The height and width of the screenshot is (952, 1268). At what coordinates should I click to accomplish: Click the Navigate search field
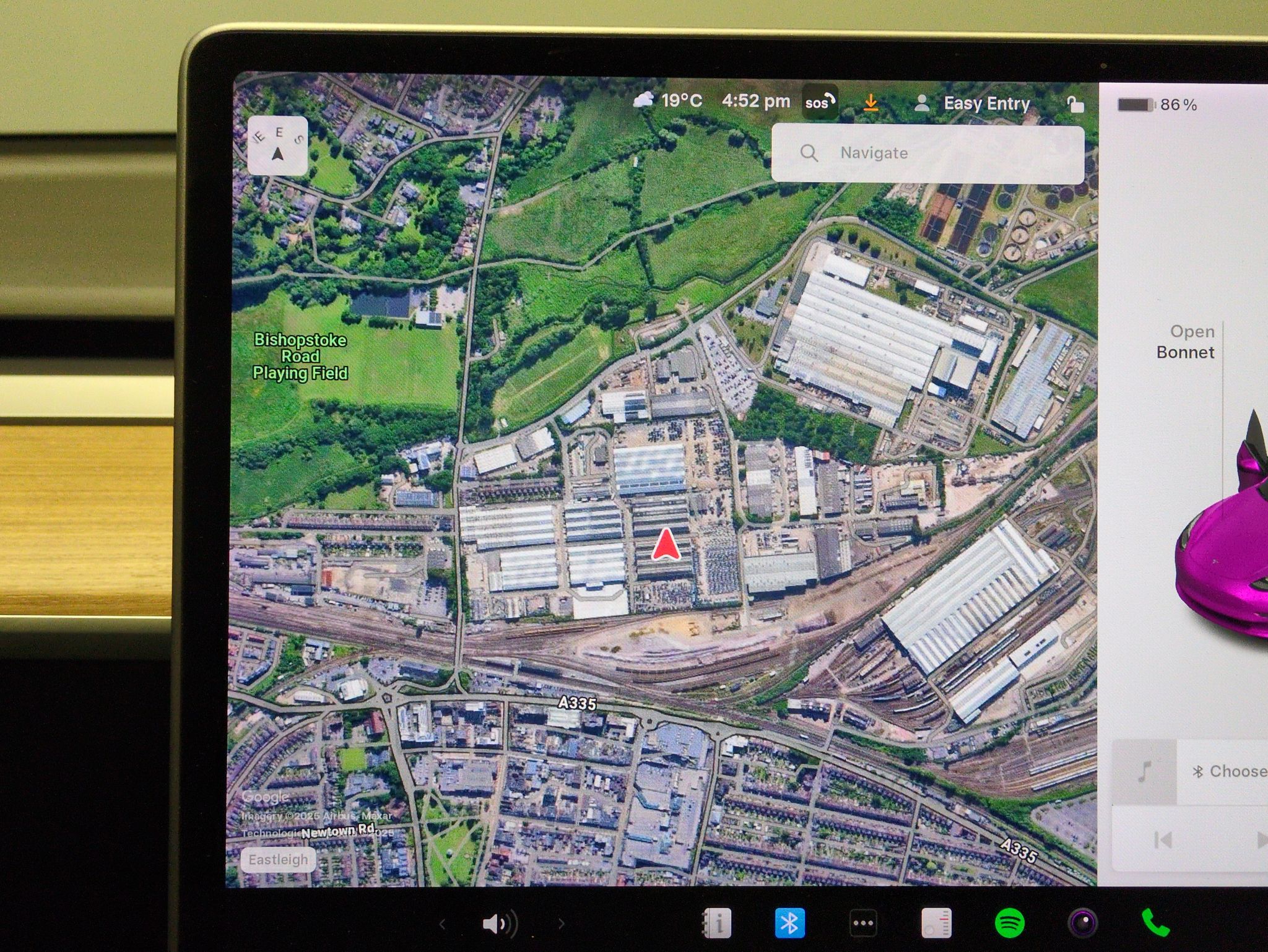[x=927, y=153]
